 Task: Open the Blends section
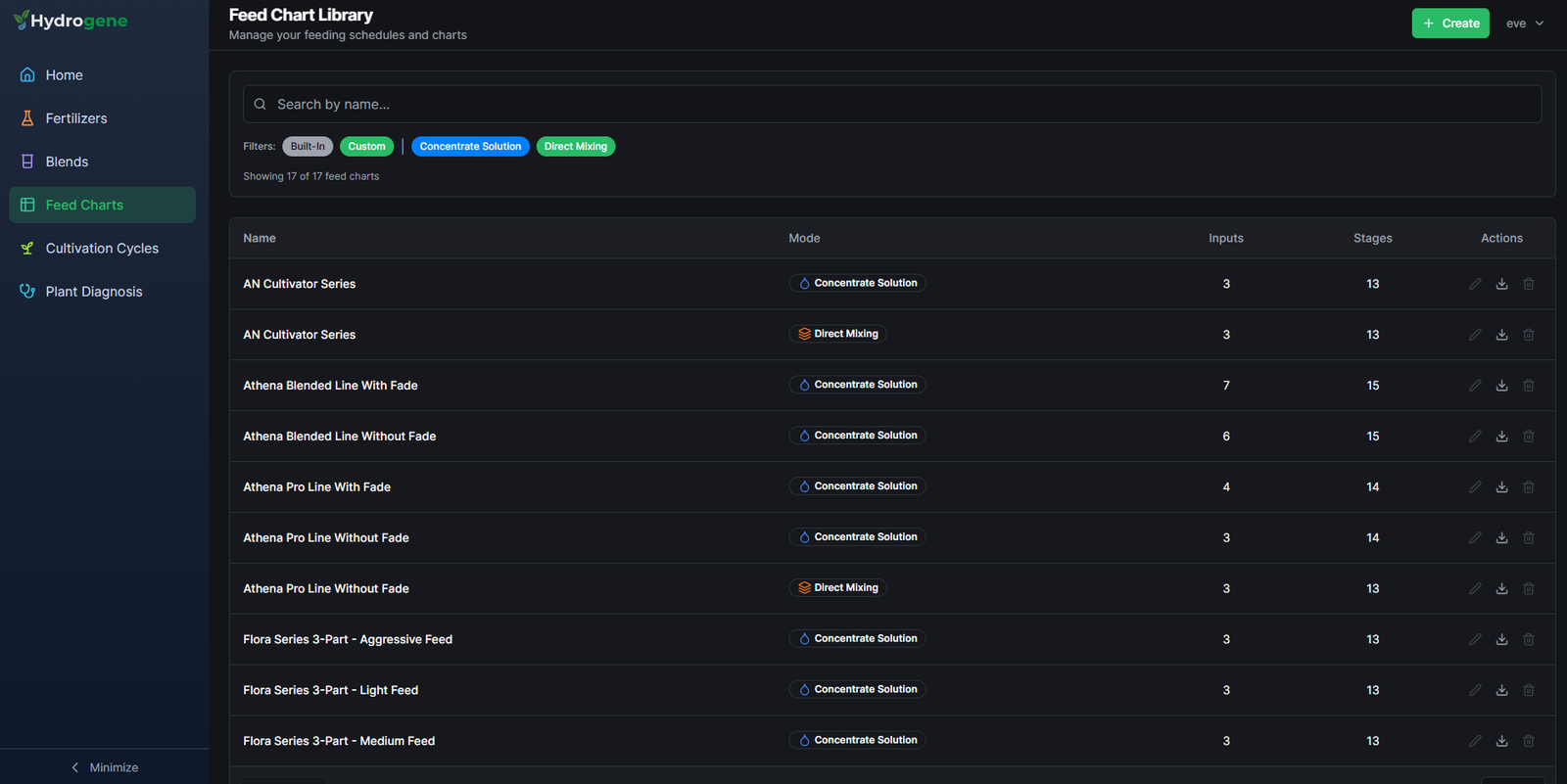click(x=102, y=161)
